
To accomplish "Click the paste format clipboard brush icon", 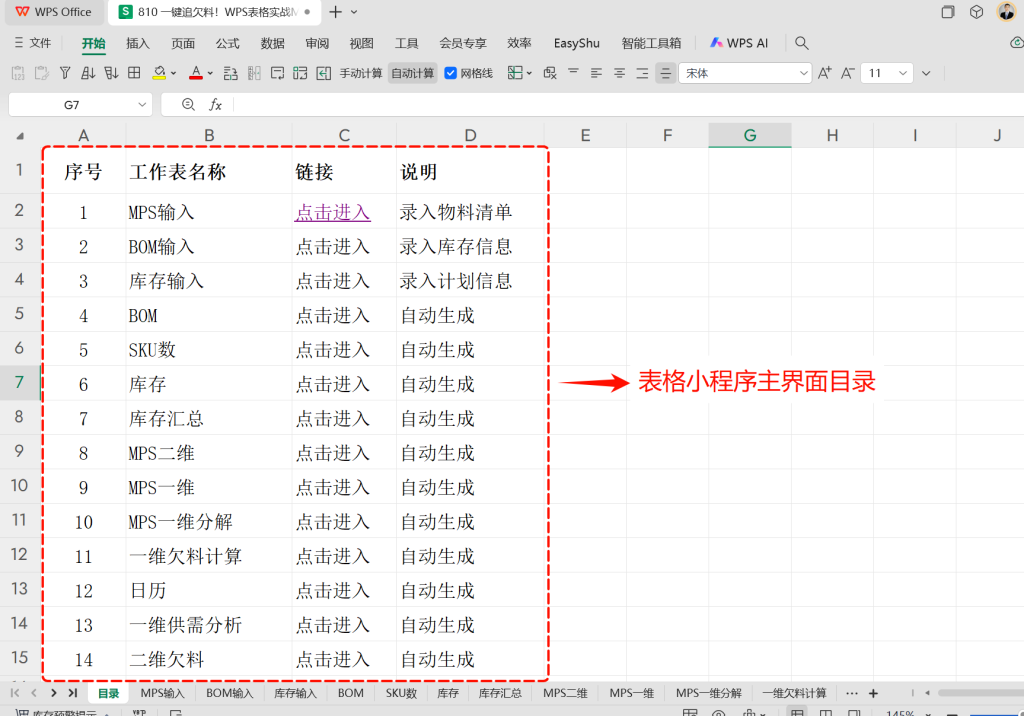I will pos(42,73).
